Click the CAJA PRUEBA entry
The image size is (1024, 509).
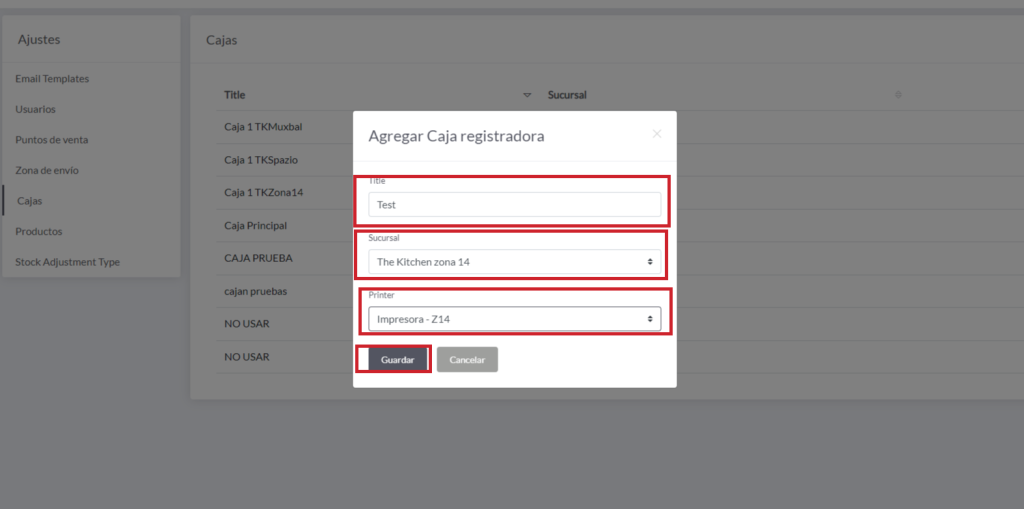[258, 258]
